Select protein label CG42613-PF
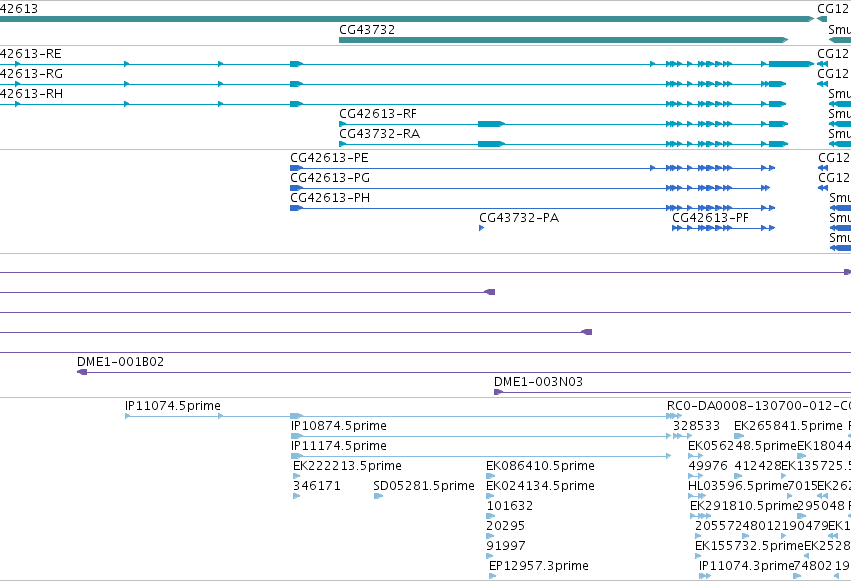Screen dimensions: 851x581 pos(710,218)
